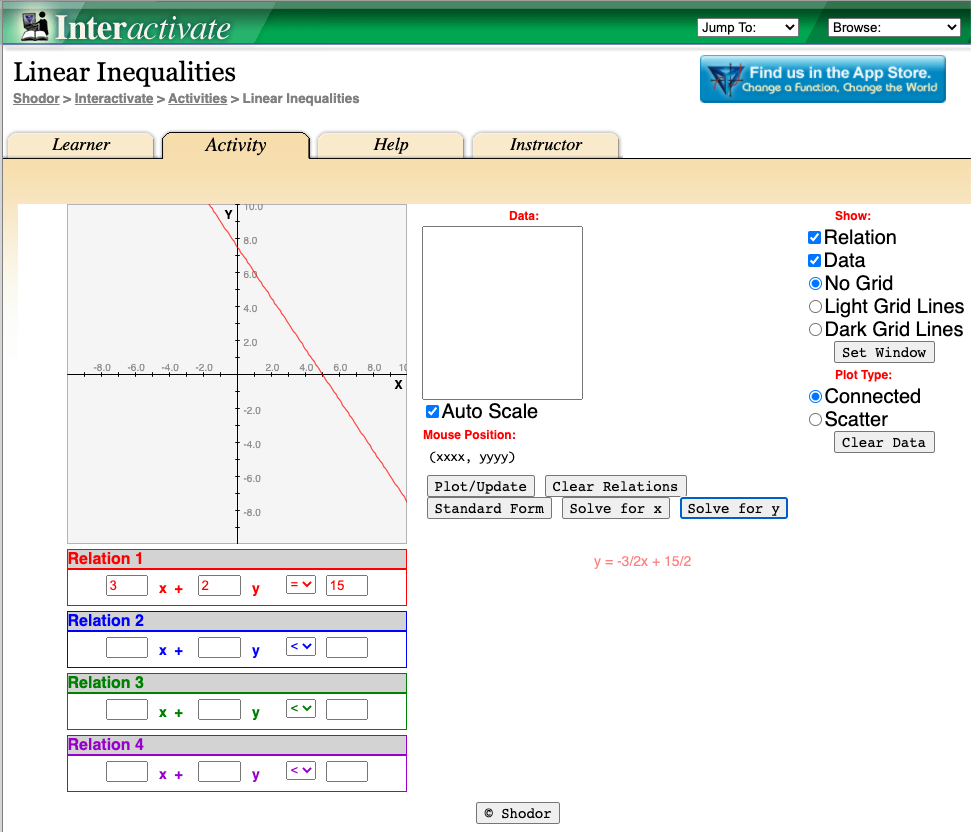Choose Scatter plot type
This screenshot has height=832, width=971.
click(x=815, y=420)
